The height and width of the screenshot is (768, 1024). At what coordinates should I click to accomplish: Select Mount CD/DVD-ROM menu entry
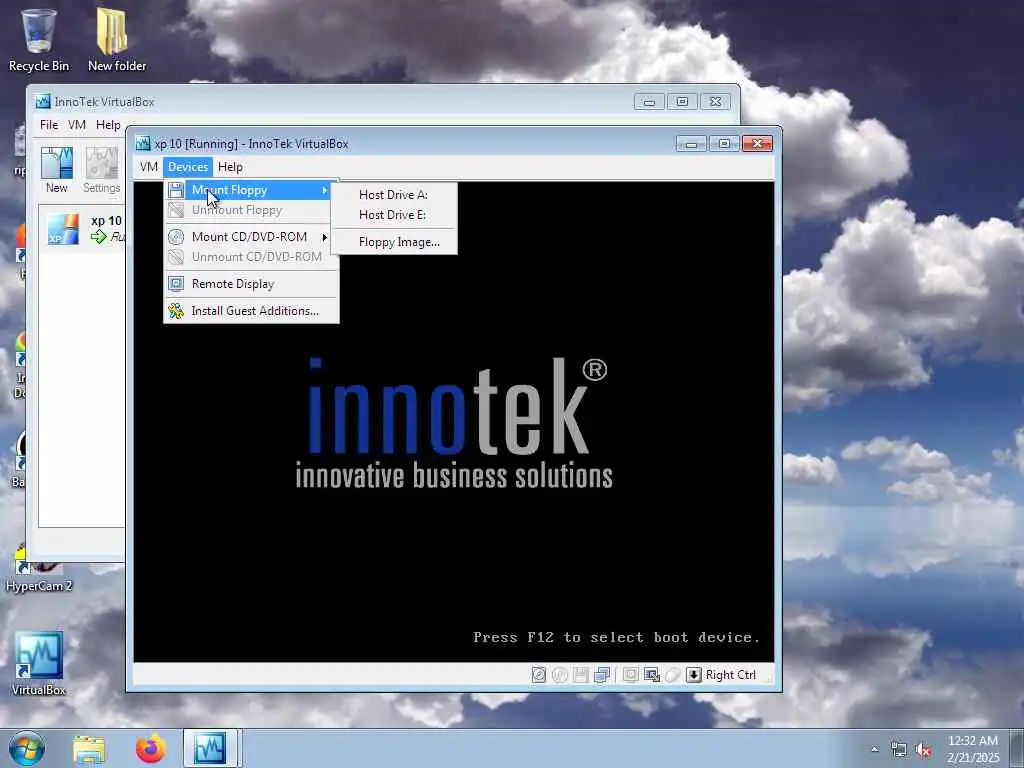251,236
